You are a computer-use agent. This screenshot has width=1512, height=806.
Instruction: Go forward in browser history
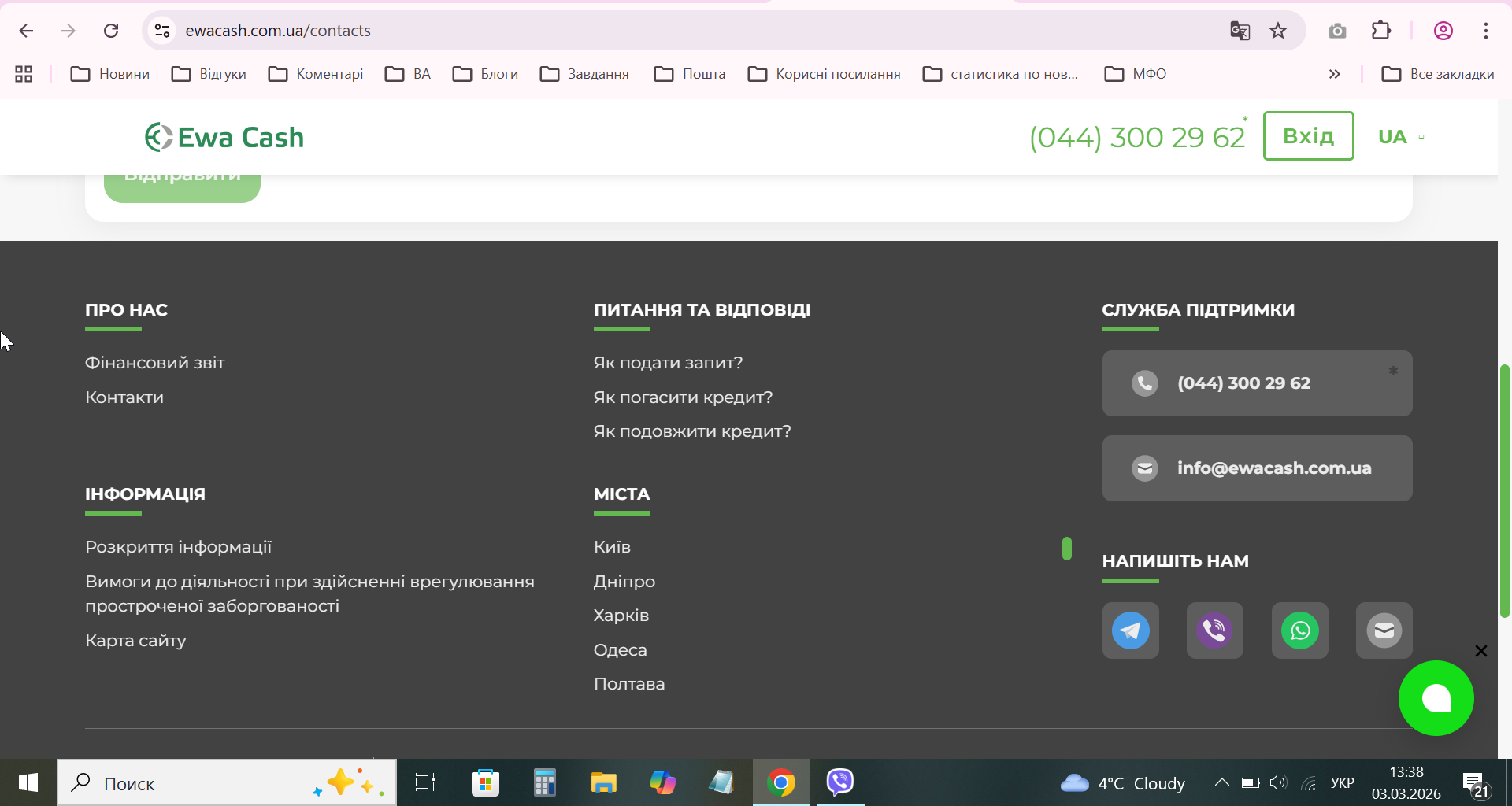[69, 31]
